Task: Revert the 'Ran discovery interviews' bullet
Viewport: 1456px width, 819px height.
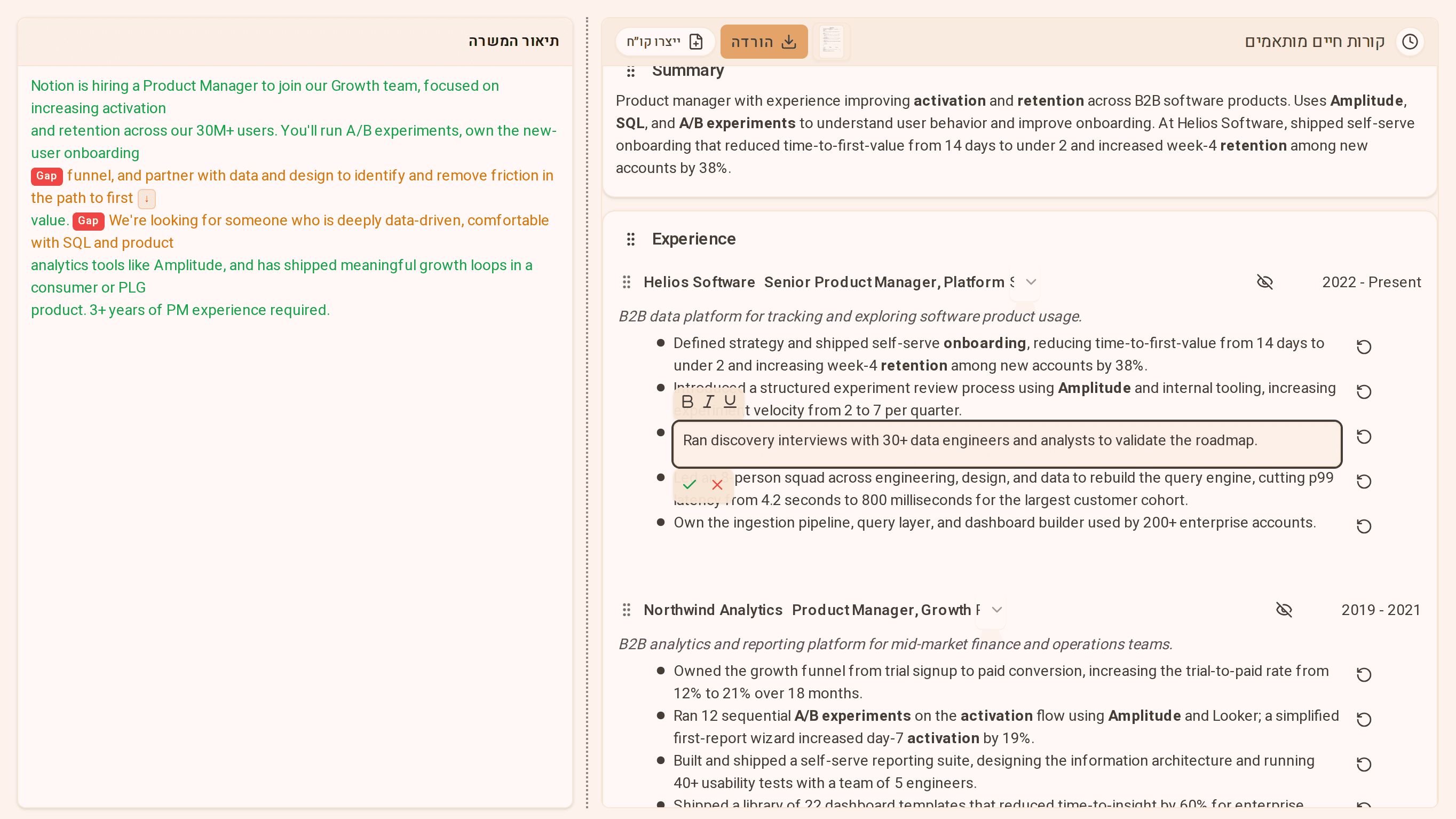Action: point(1364,437)
